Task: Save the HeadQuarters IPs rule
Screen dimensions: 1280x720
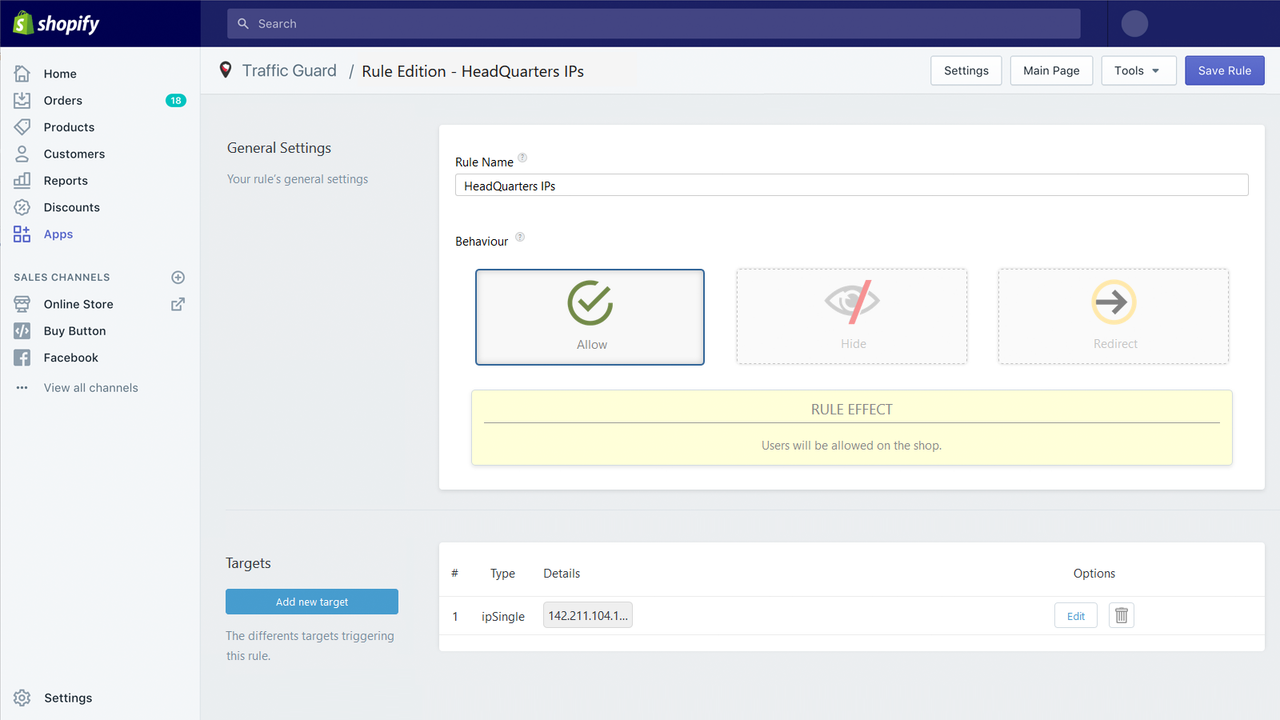Action: pyautogui.click(x=1224, y=70)
